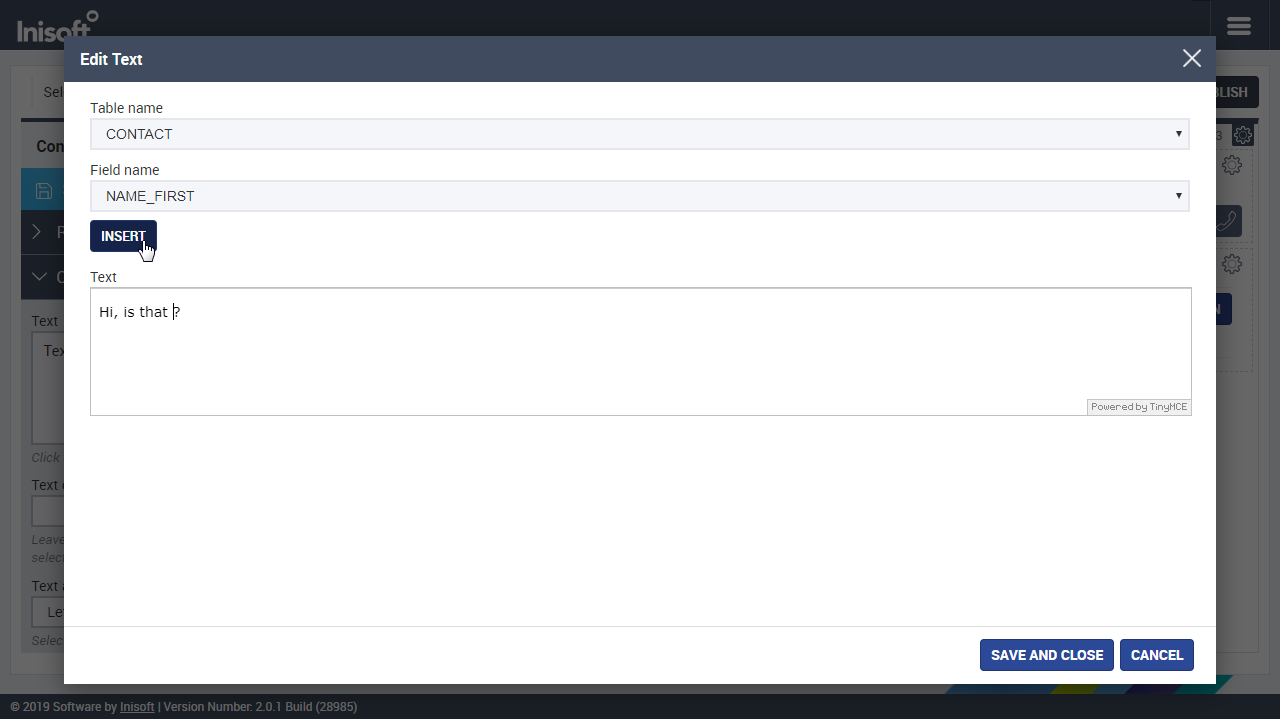Click the save disk icon in sidebar
The image size is (1280, 719).
click(x=43, y=190)
